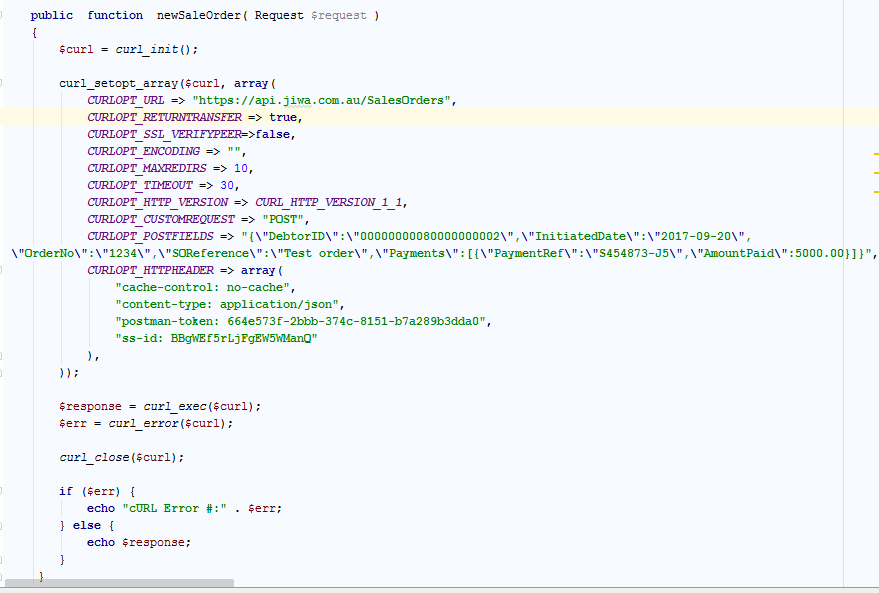Viewport: 879px width, 593px height.
Task: Click the 'DebtorID' key in the JSON string
Action: tap(297, 236)
